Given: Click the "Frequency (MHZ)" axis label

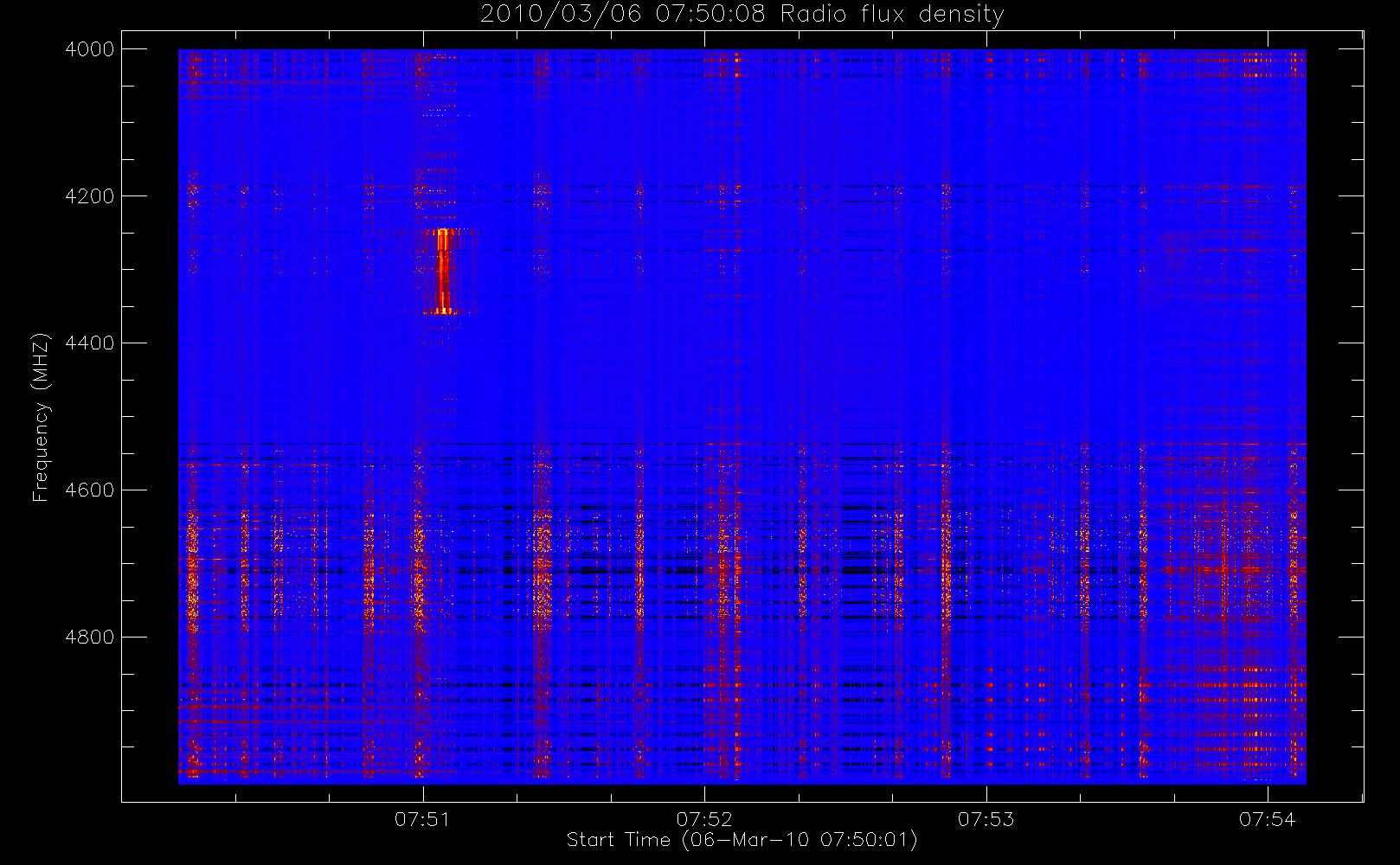Looking at the screenshot, I should tap(41, 417).
